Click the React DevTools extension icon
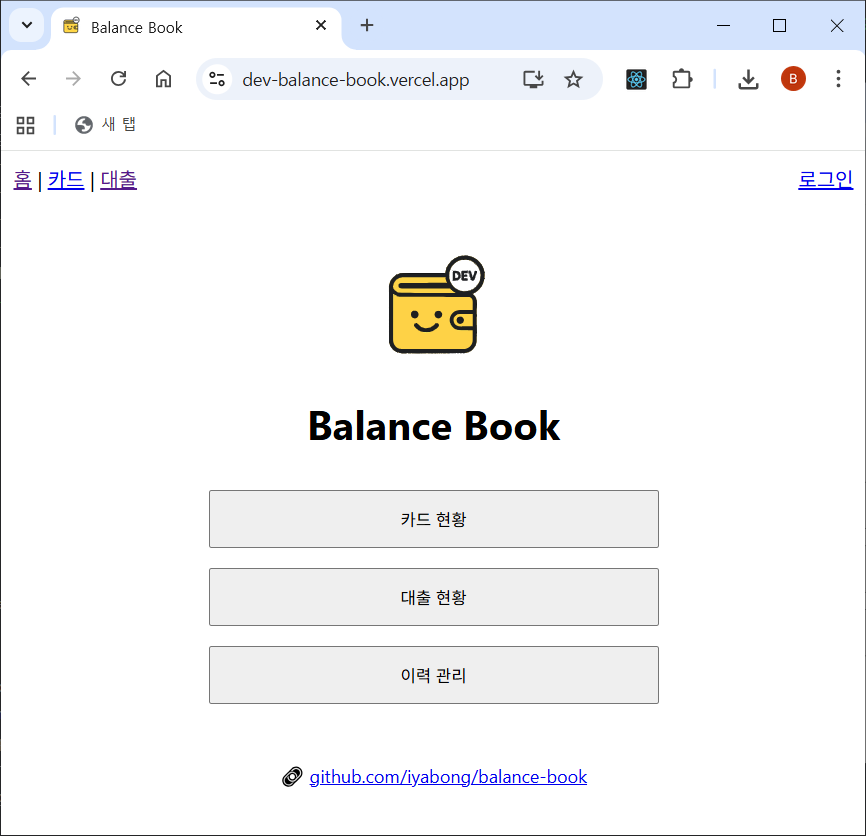Viewport: 866px width, 836px height. click(636, 79)
